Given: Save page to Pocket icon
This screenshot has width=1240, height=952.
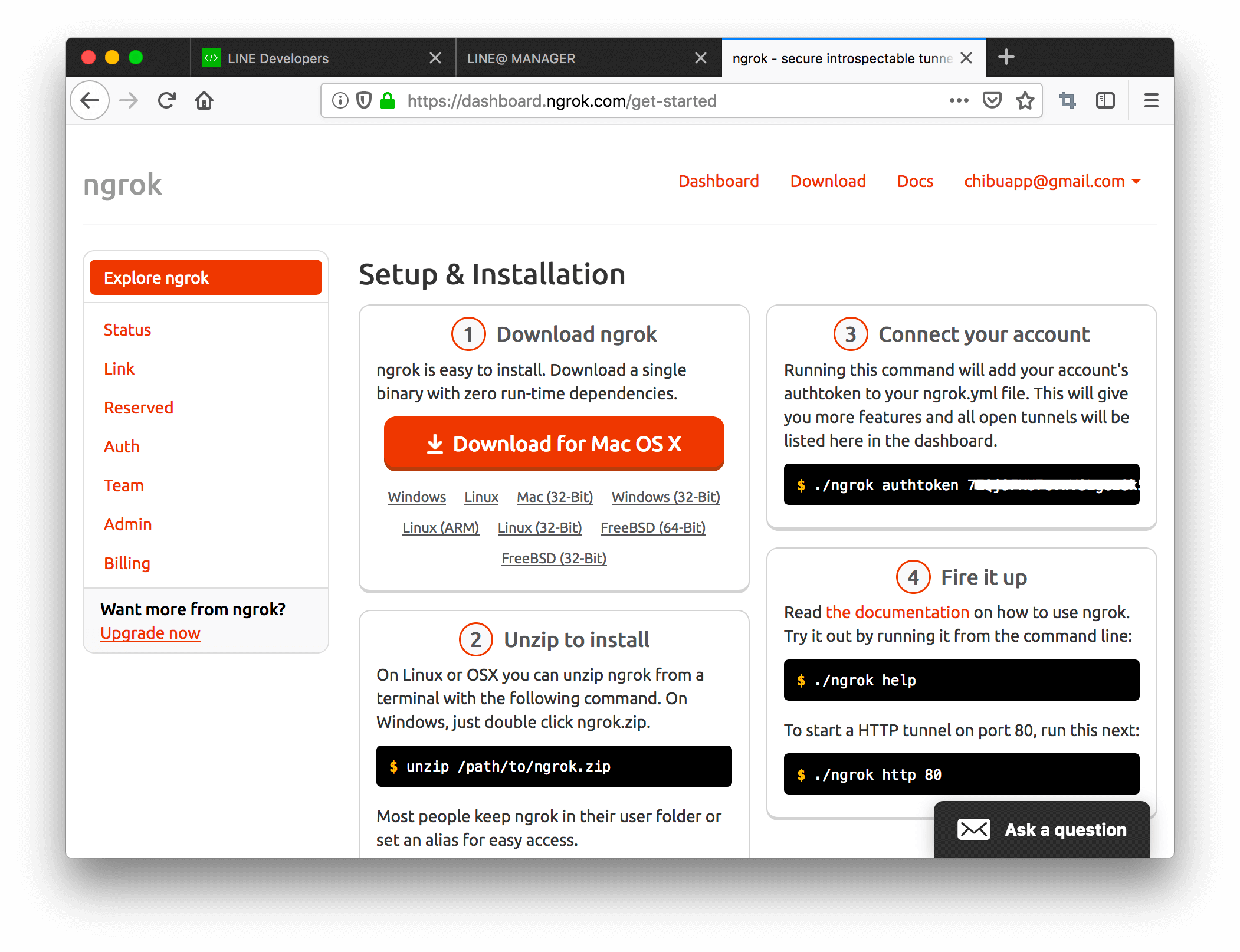Looking at the screenshot, I should coord(992,101).
